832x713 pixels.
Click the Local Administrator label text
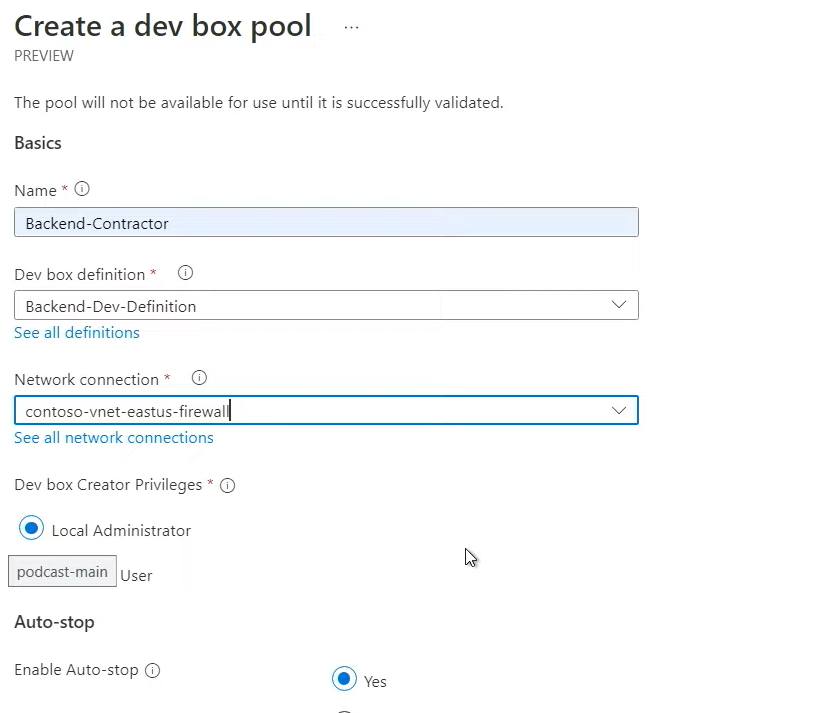[121, 531]
